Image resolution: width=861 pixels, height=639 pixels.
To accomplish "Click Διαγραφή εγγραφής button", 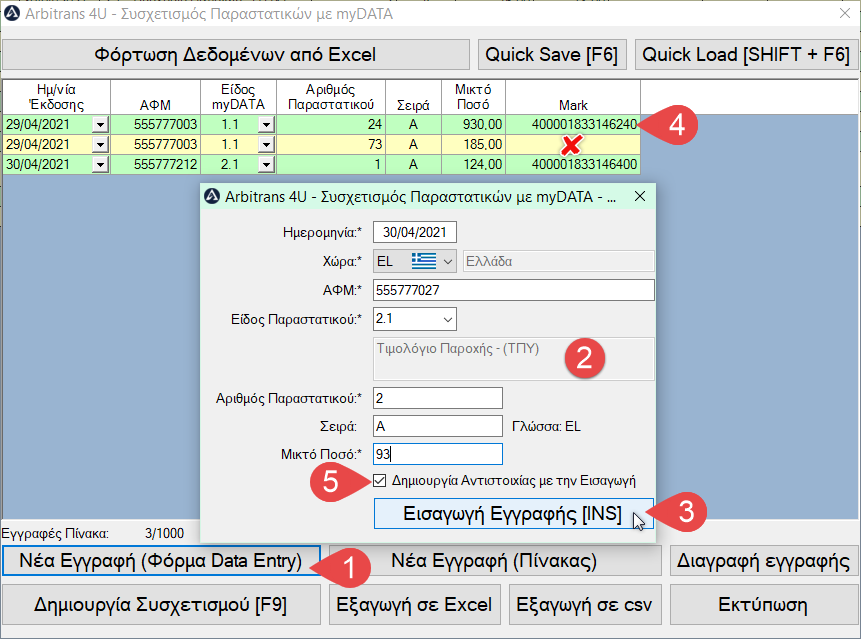I will [x=763, y=560].
